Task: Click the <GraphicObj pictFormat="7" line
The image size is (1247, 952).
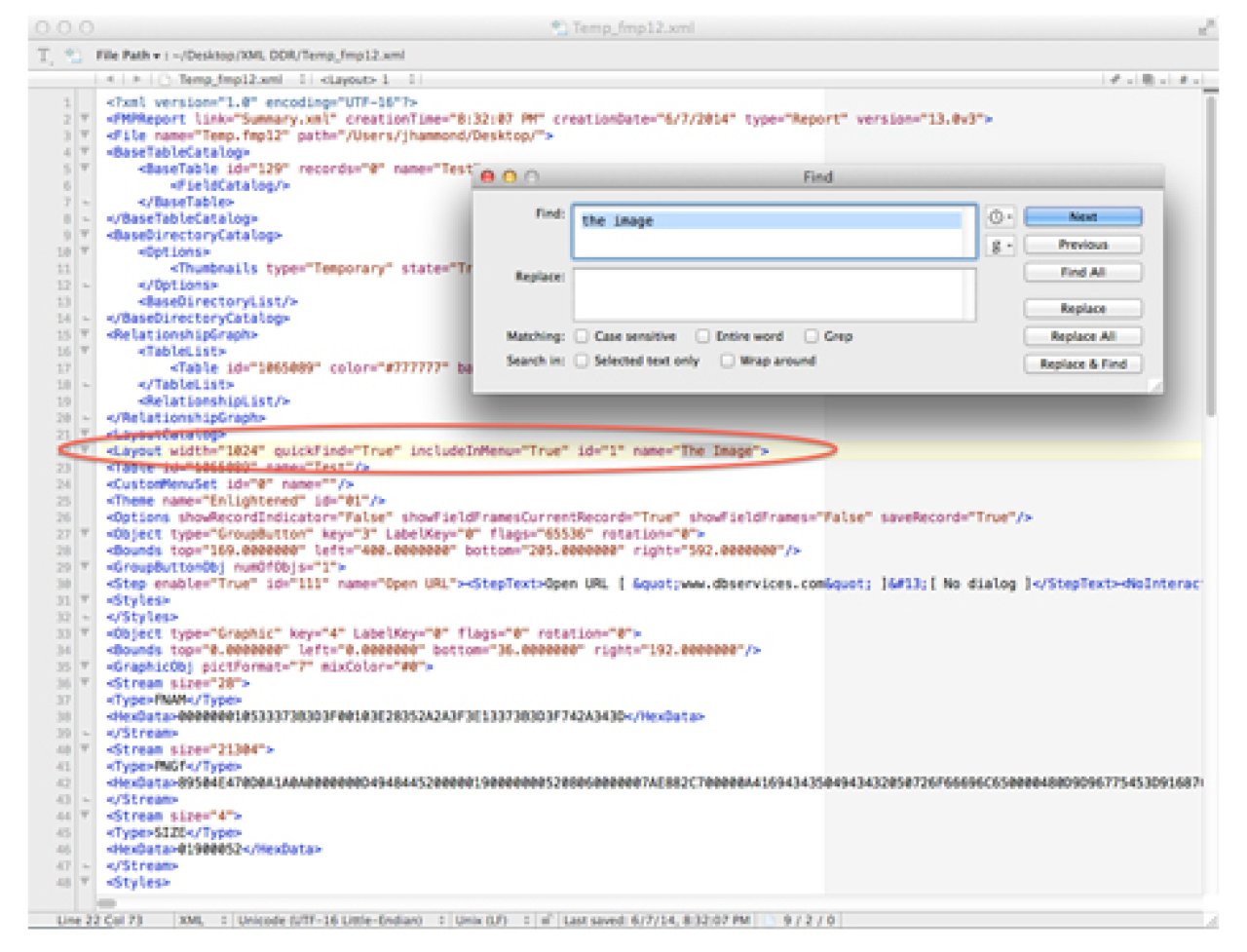Action: 269,666
